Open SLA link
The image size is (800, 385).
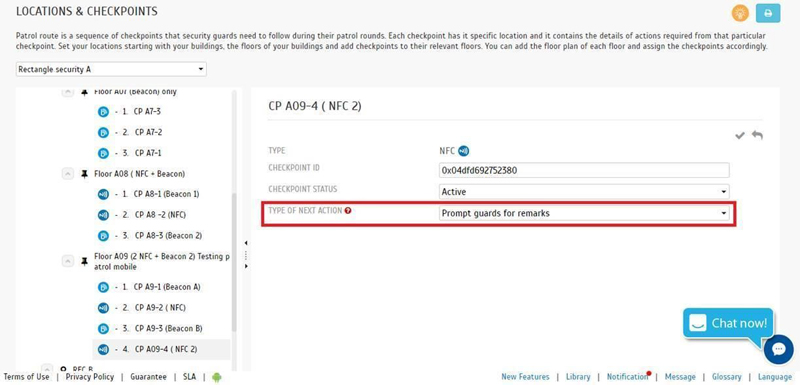[189, 377]
